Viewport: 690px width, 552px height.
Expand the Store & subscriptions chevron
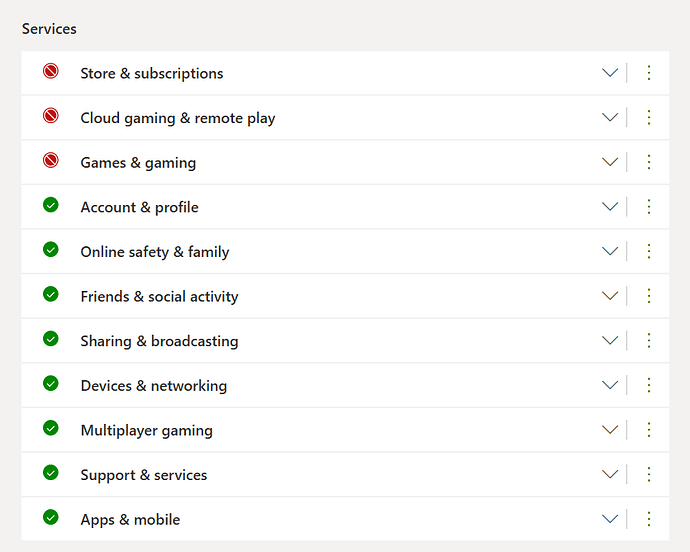tap(610, 73)
